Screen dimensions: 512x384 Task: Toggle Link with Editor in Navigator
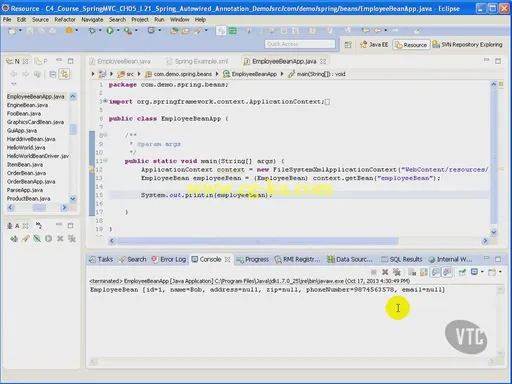pos(64,74)
